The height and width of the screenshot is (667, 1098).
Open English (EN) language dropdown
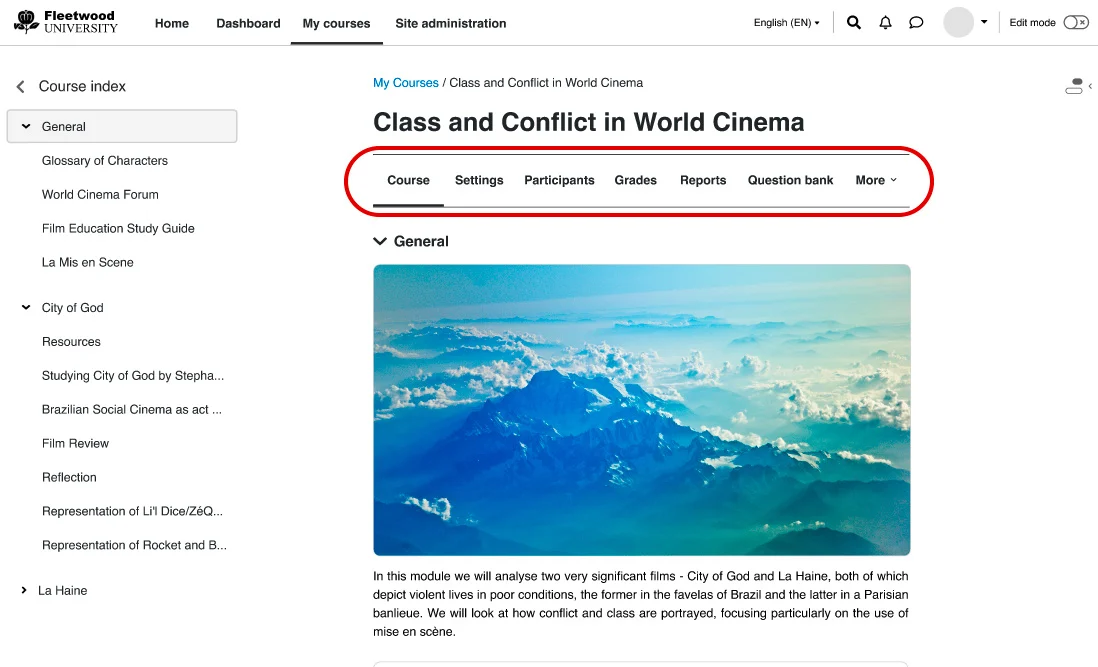(786, 22)
